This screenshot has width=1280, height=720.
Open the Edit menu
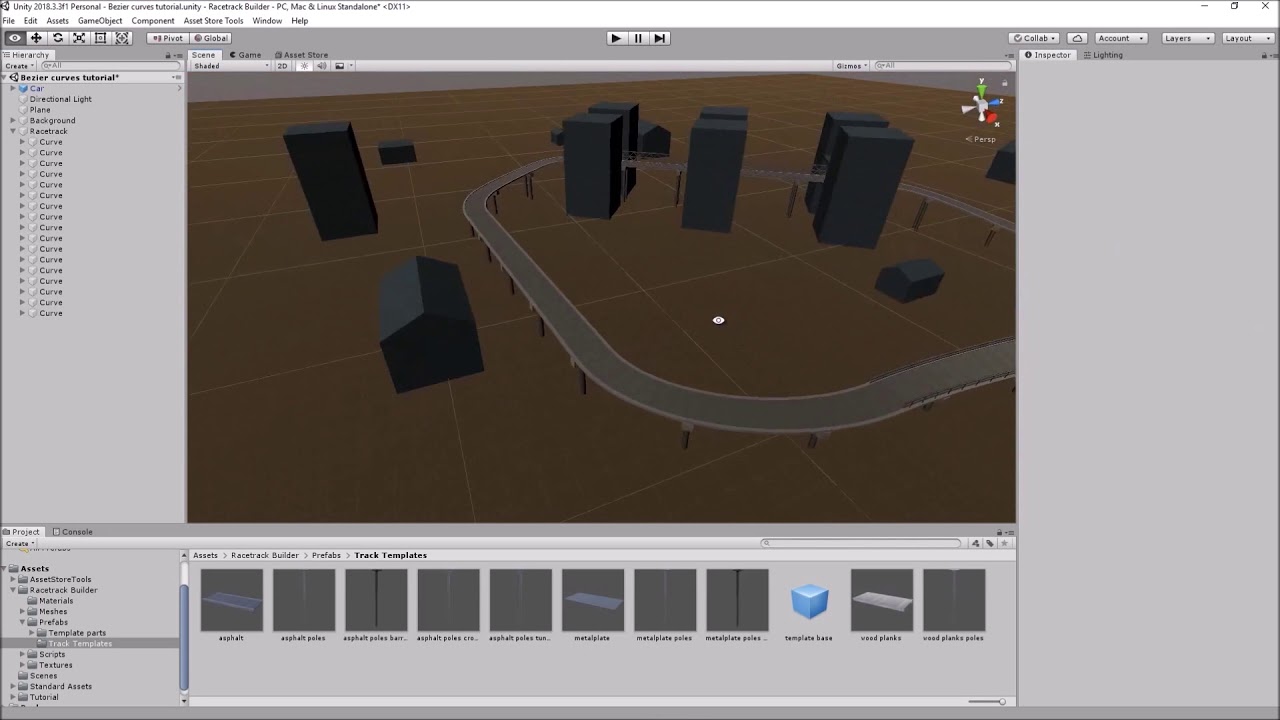click(30, 20)
